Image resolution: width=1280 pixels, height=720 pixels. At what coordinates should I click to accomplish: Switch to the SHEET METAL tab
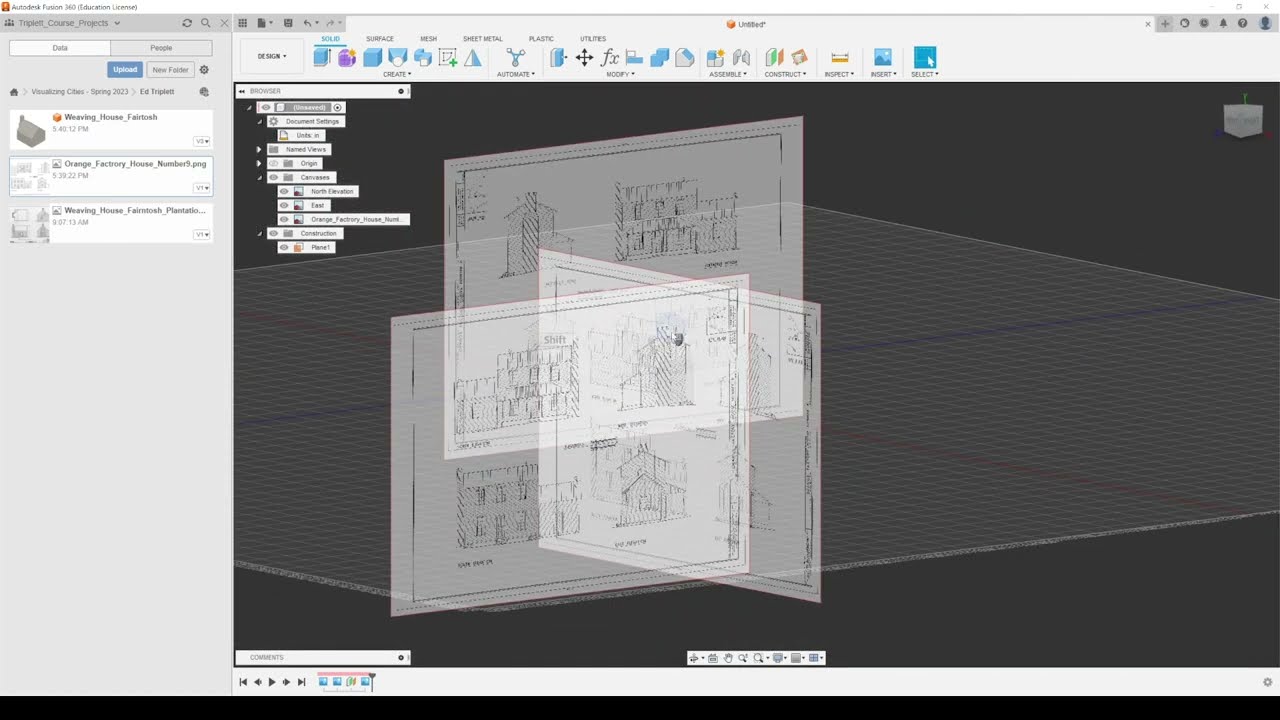(482, 39)
